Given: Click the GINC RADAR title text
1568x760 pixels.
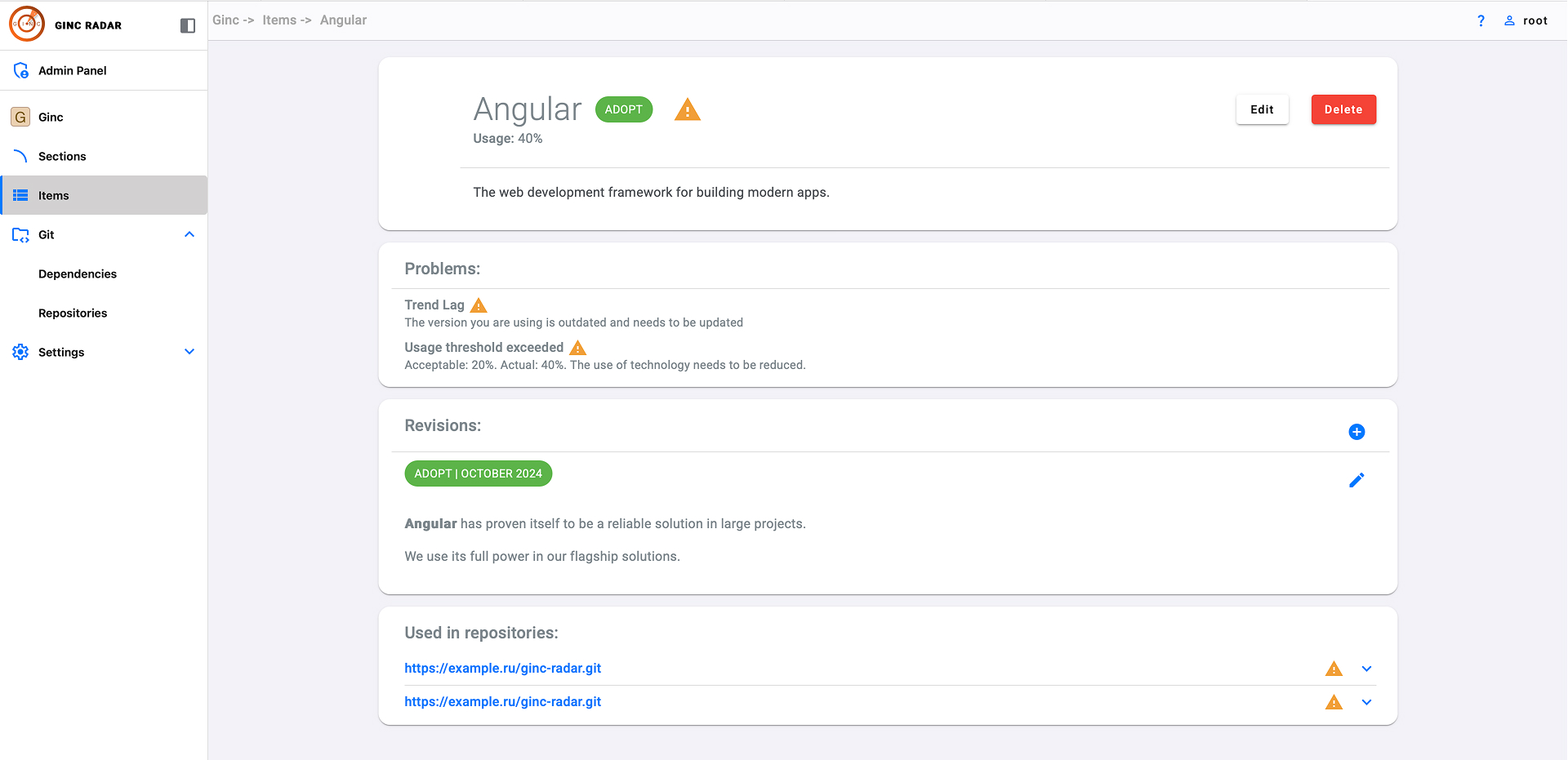Looking at the screenshot, I should pos(88,25).
